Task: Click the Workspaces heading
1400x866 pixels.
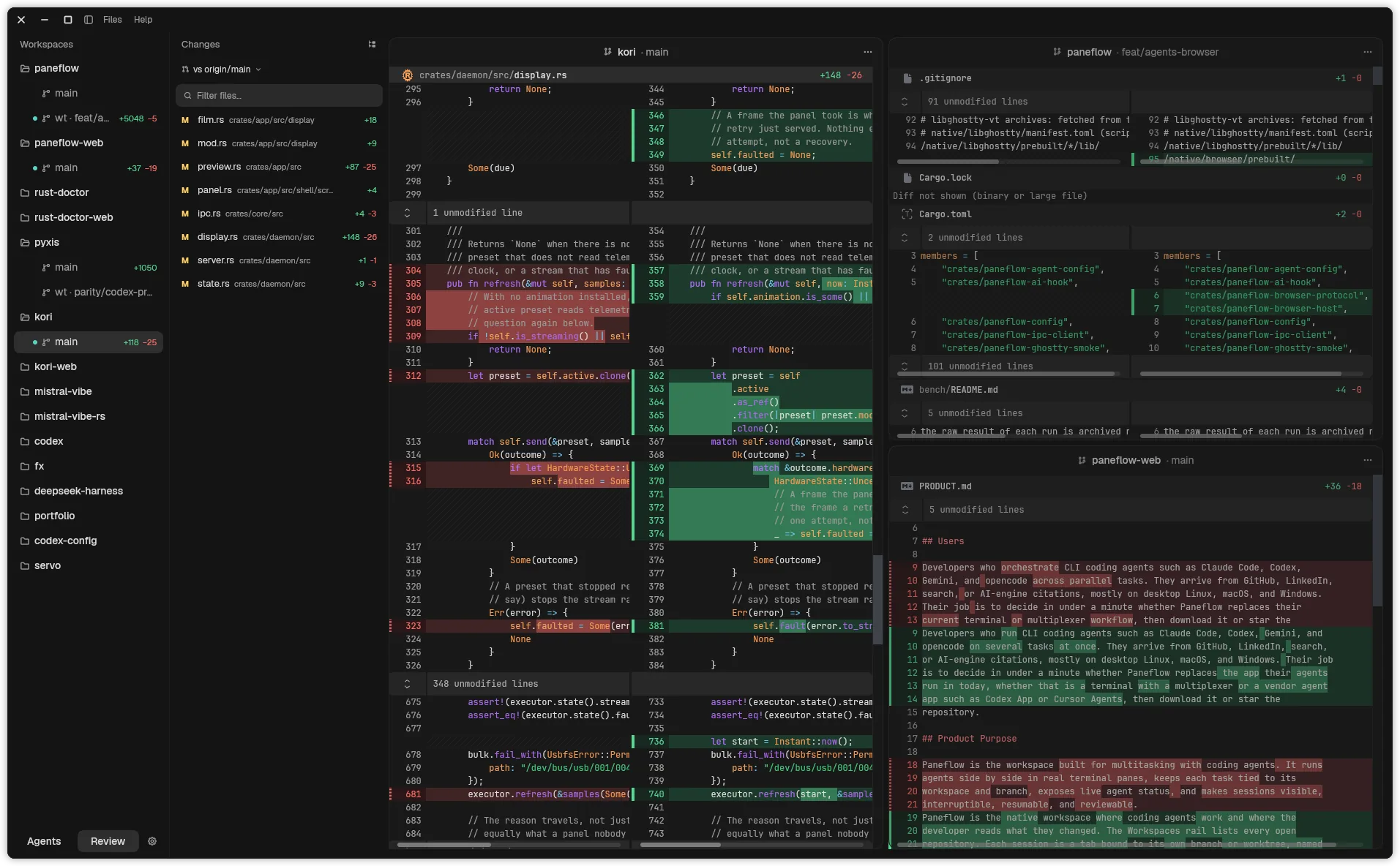Action: click(x=46, y=45)
